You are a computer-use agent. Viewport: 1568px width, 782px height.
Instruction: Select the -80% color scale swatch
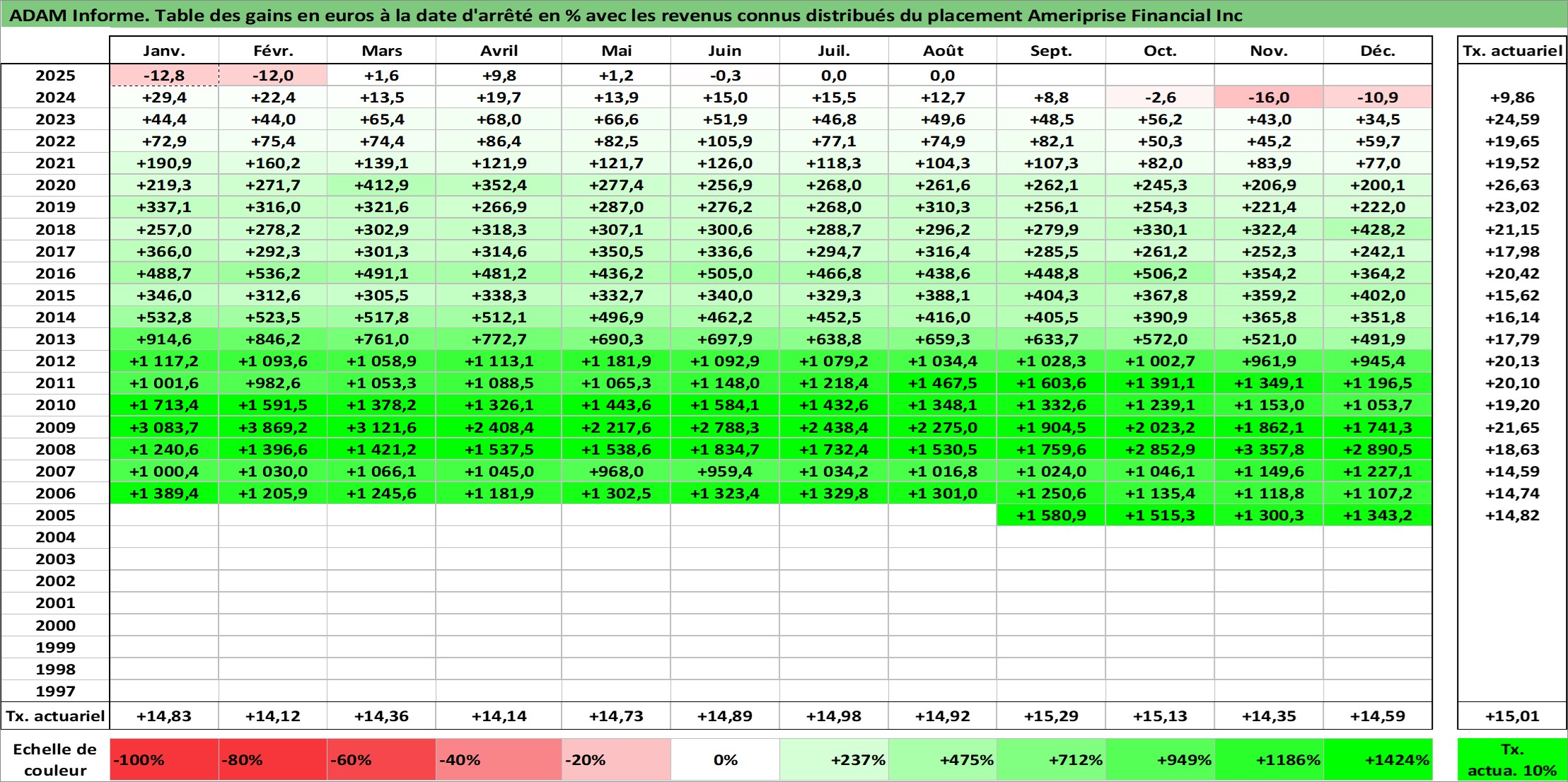point(273,760)
